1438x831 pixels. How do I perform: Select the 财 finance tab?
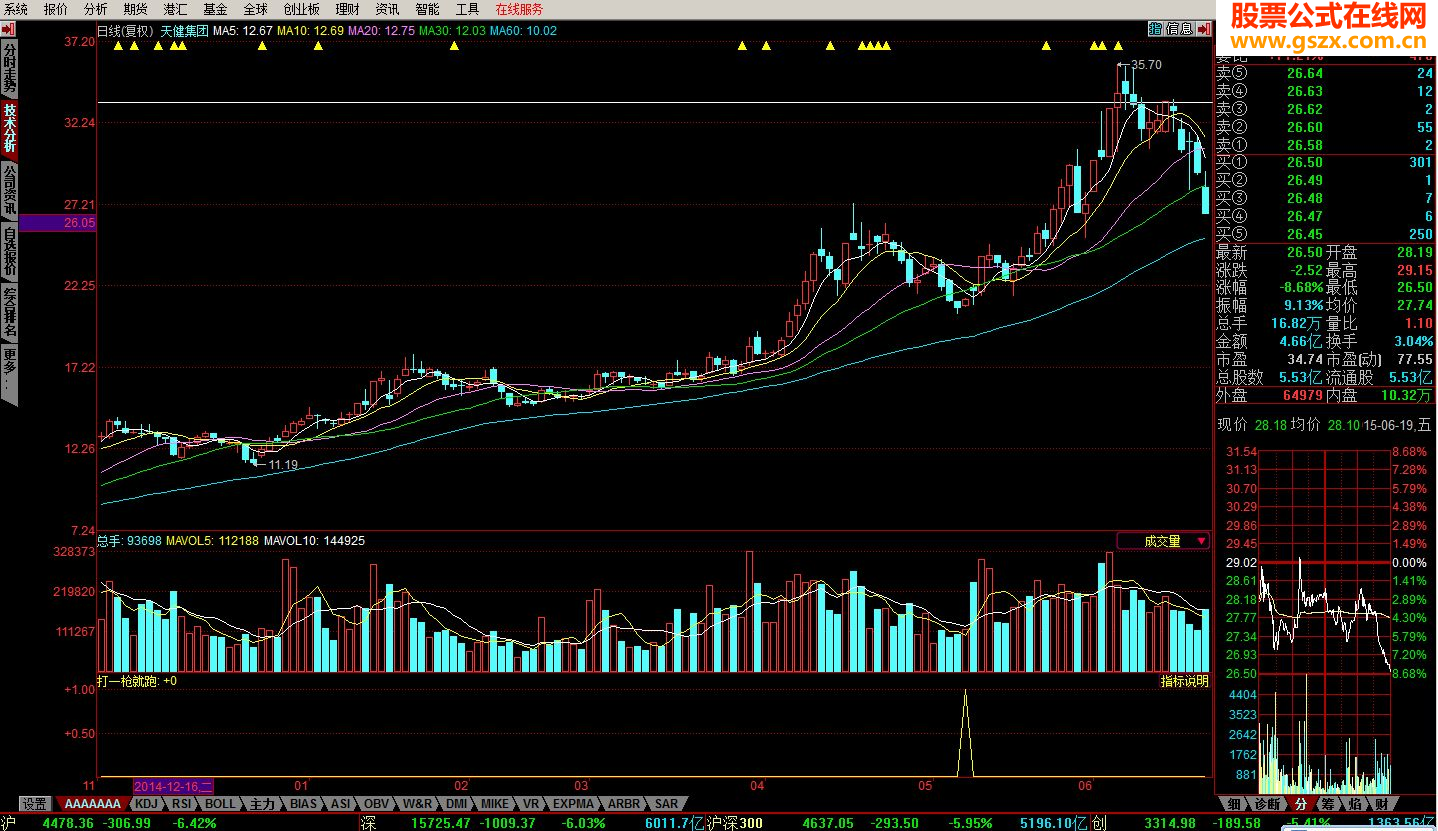pos(1381,804)
